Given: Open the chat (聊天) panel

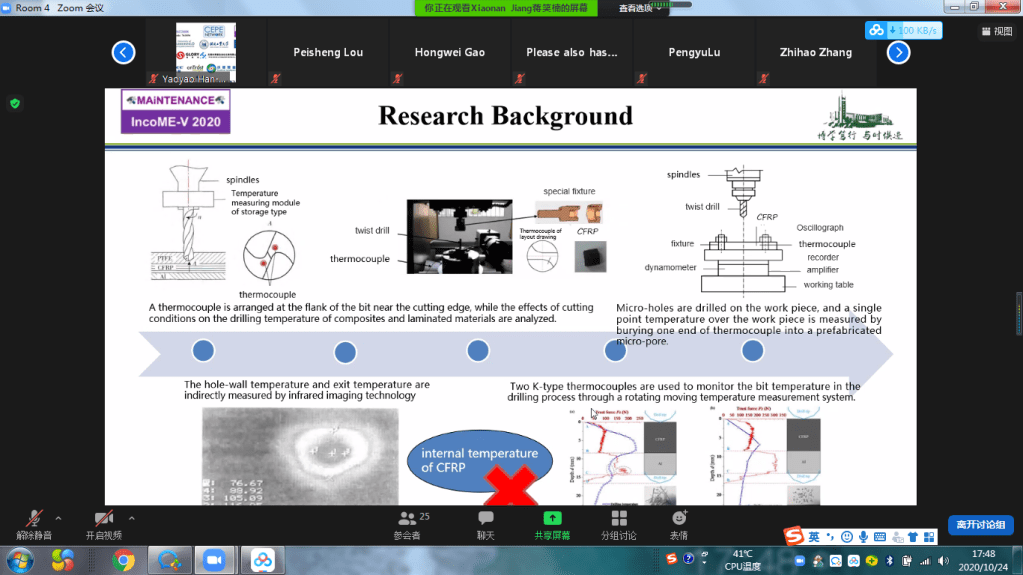Looking at the screenshot, I should [486, 524].
